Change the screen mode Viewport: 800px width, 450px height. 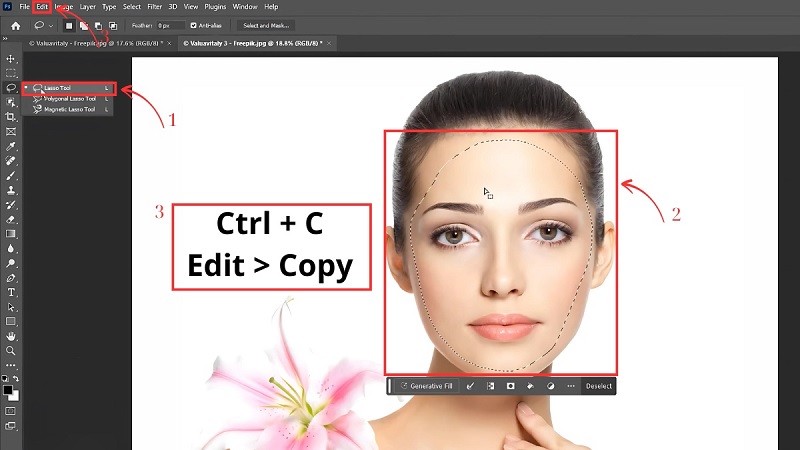coord(11,426)
